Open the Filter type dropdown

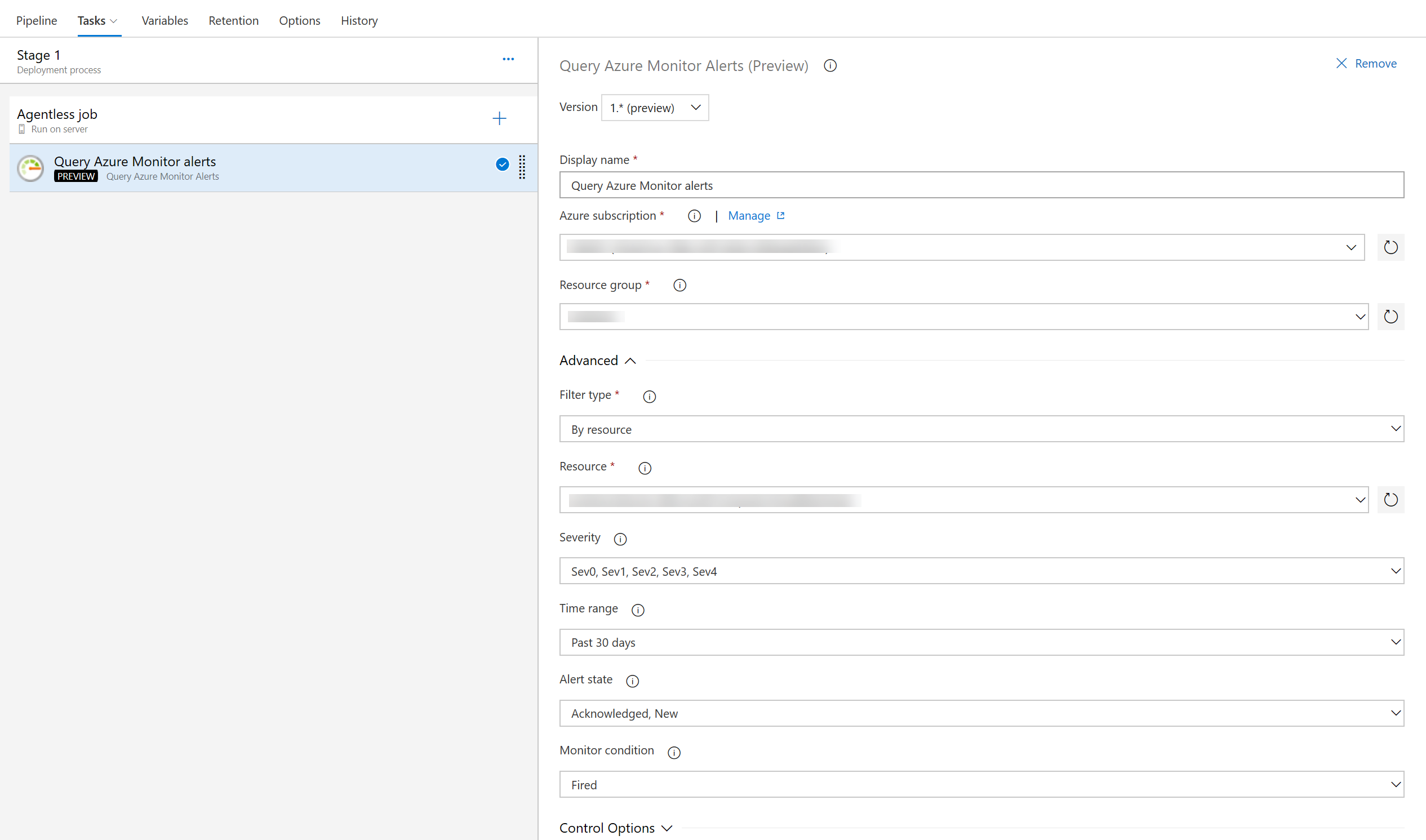tap(983, 429)
